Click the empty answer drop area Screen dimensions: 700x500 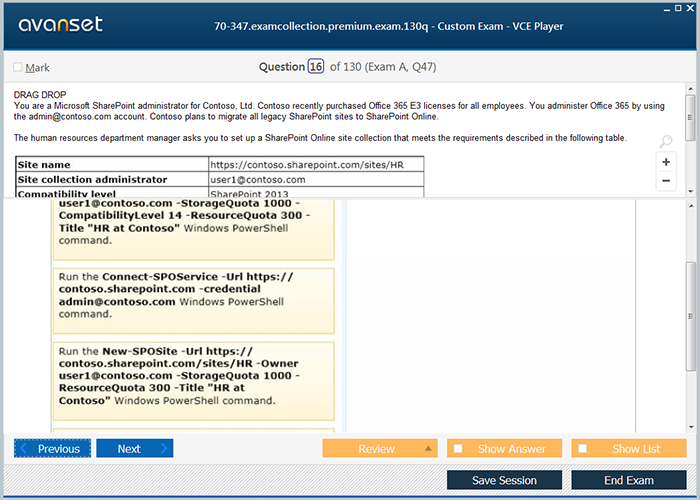(491, 316)
